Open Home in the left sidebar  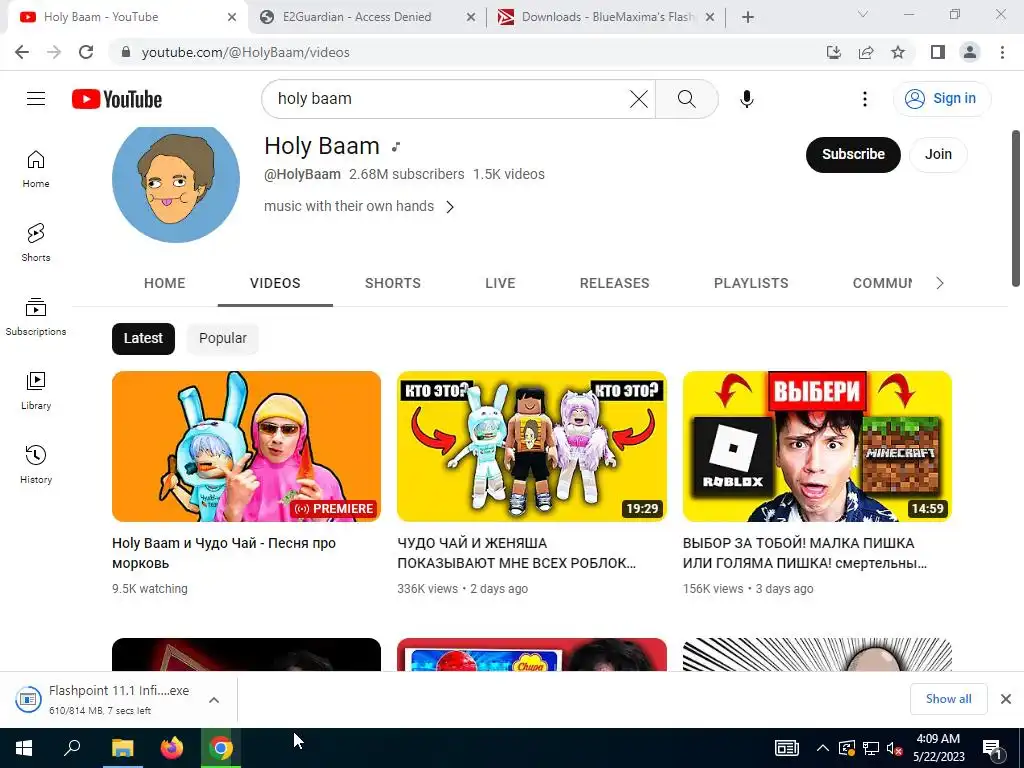pyautogui.click(x=36, y=169)
